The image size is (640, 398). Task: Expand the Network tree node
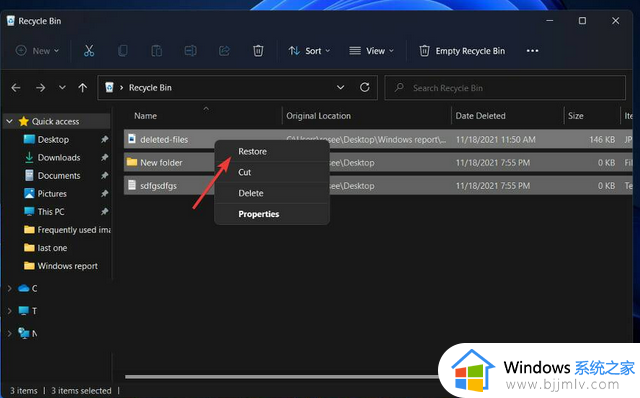tap(9, 333)
